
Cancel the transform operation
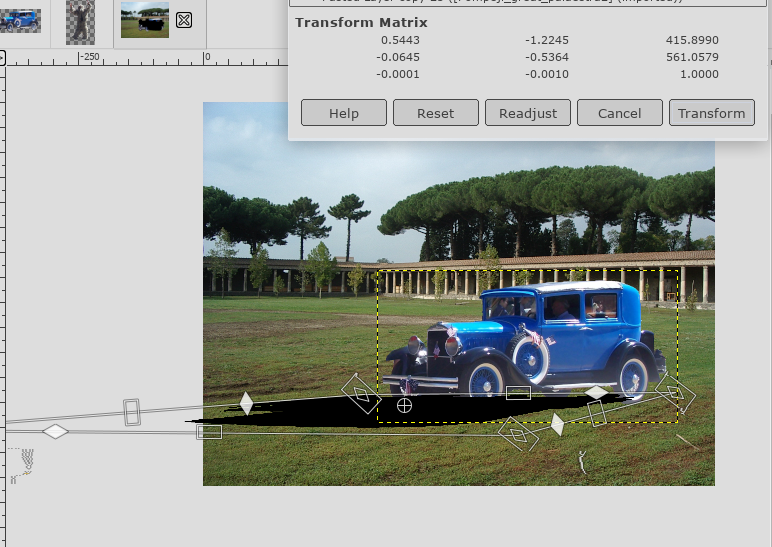click(x=619, y=113)
